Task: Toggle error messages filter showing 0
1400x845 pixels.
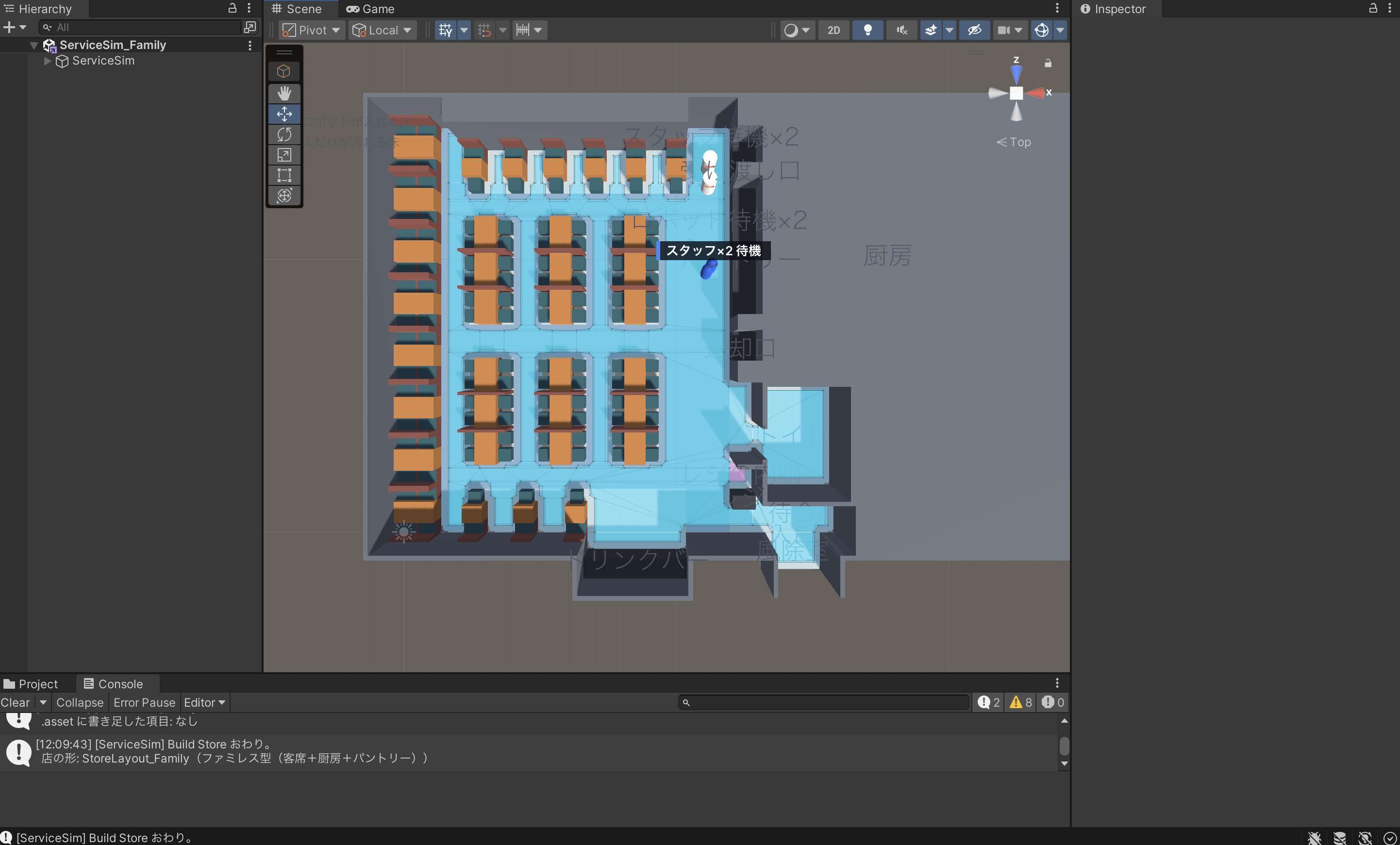Action: coord(1052,702)
